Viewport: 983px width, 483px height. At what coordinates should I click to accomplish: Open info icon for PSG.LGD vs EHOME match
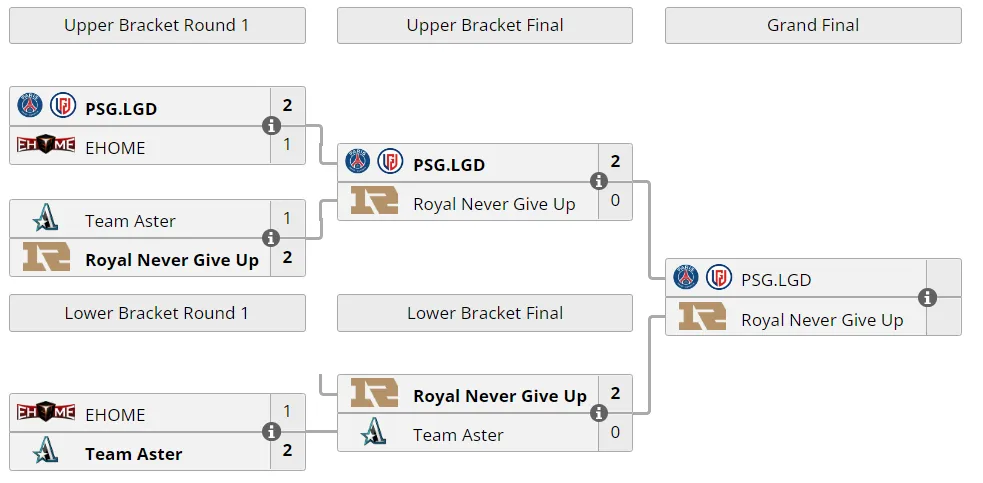pos(271,125)
